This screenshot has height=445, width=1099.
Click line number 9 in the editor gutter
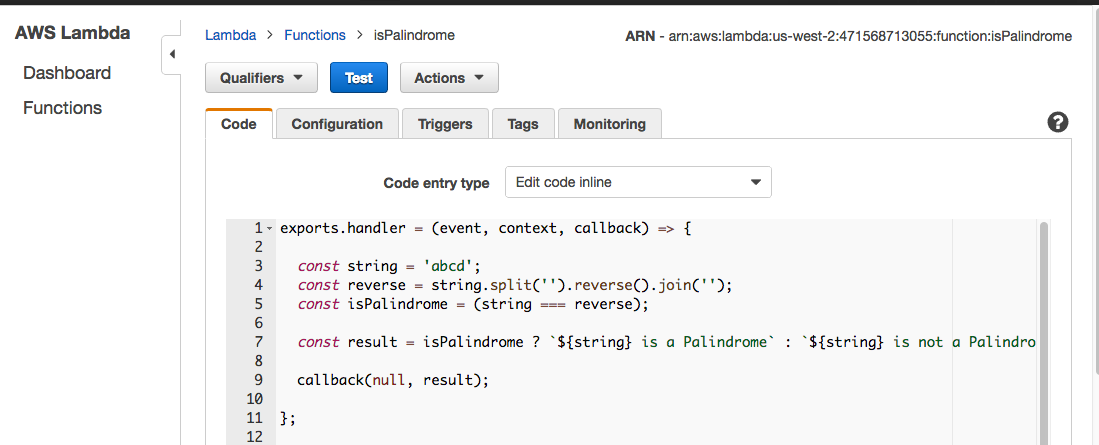(258, 380)
